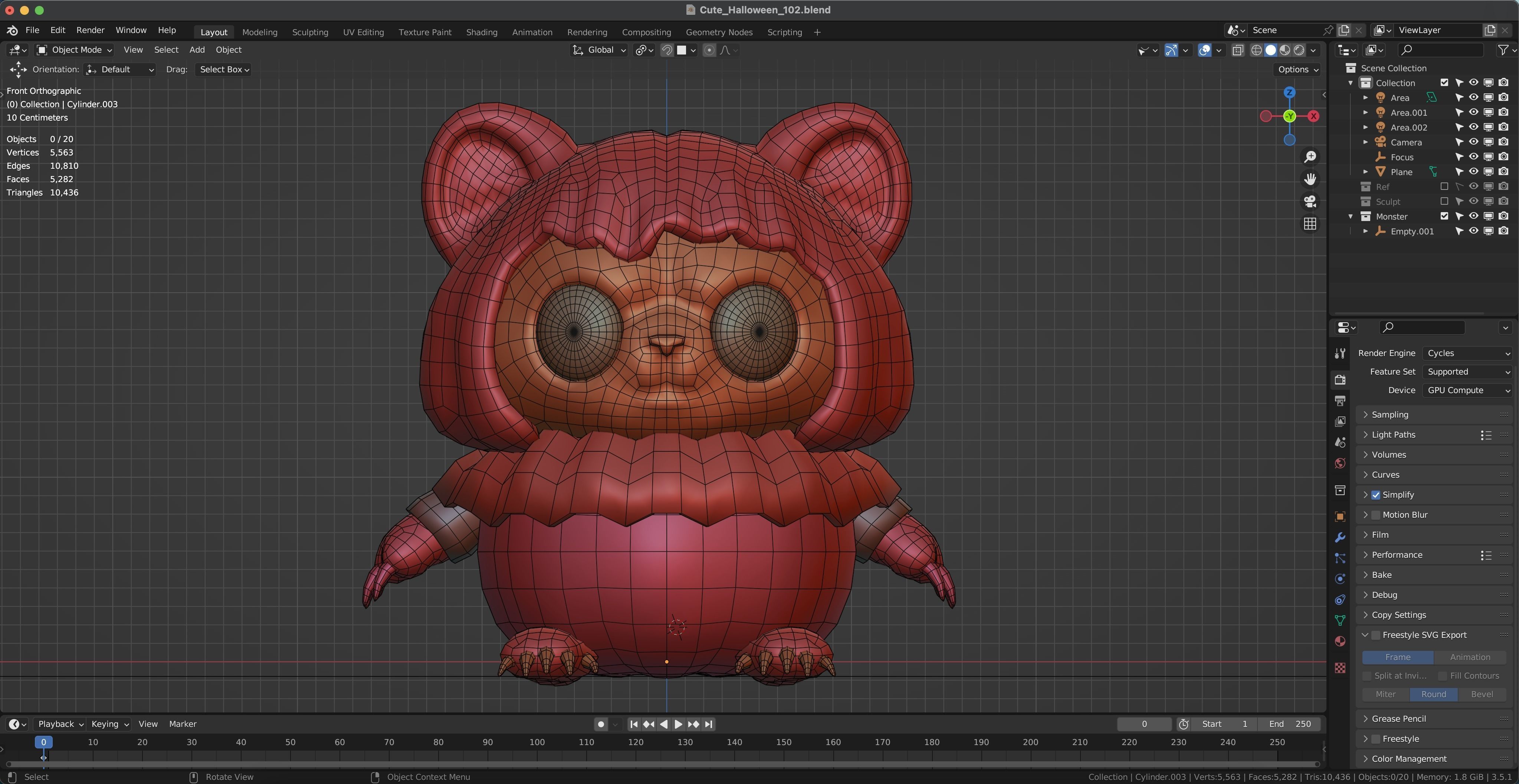
Task: Select the Miter line join button
Action: coord(1385,694)
